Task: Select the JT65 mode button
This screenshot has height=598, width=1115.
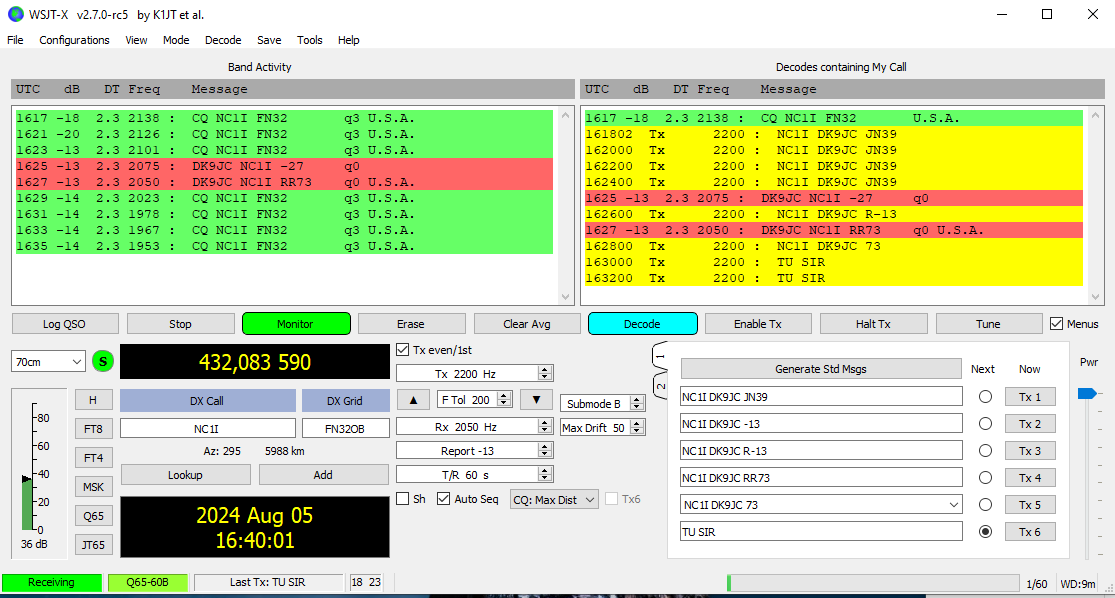Action: coord(94,545)
